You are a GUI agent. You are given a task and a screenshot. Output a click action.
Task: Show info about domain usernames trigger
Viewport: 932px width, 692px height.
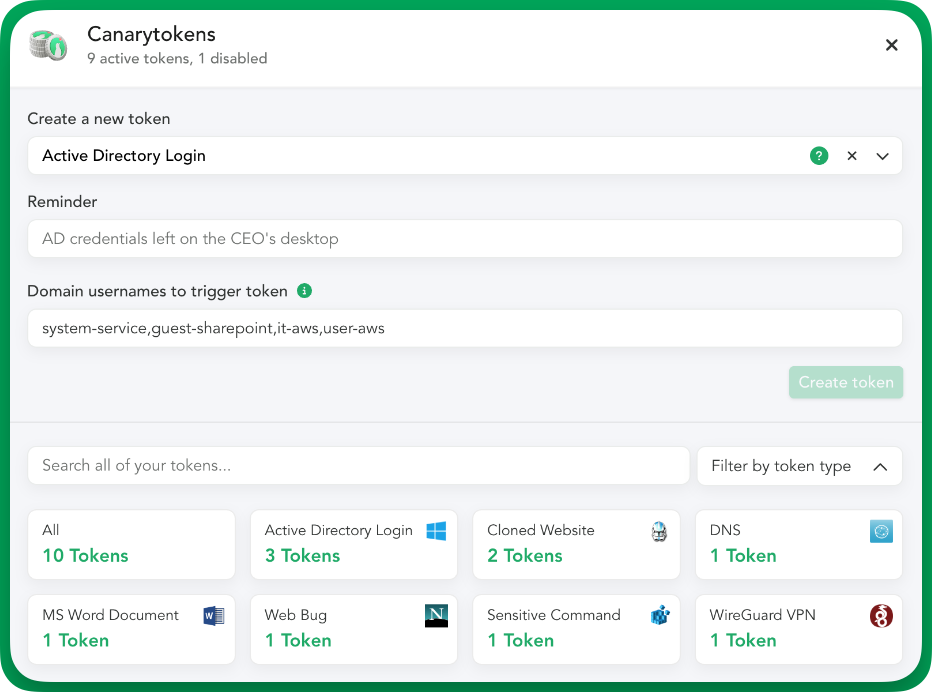(x=304, y=291)
